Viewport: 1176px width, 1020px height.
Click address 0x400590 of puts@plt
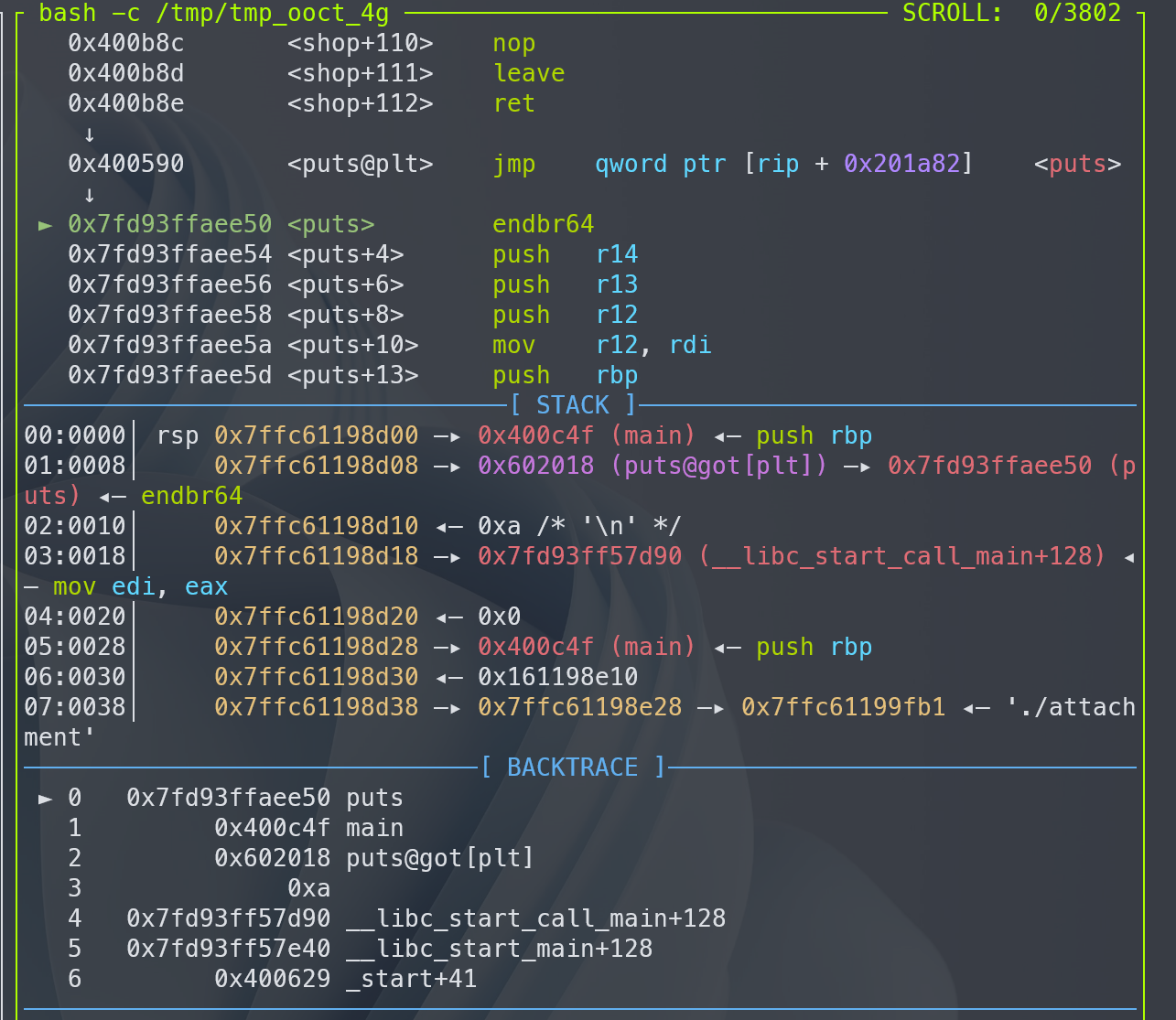[x=126, y=164]
